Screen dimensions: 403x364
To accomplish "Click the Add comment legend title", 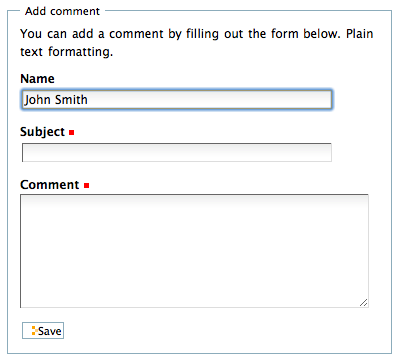I will pyautogui.click(x=62, y=11).
